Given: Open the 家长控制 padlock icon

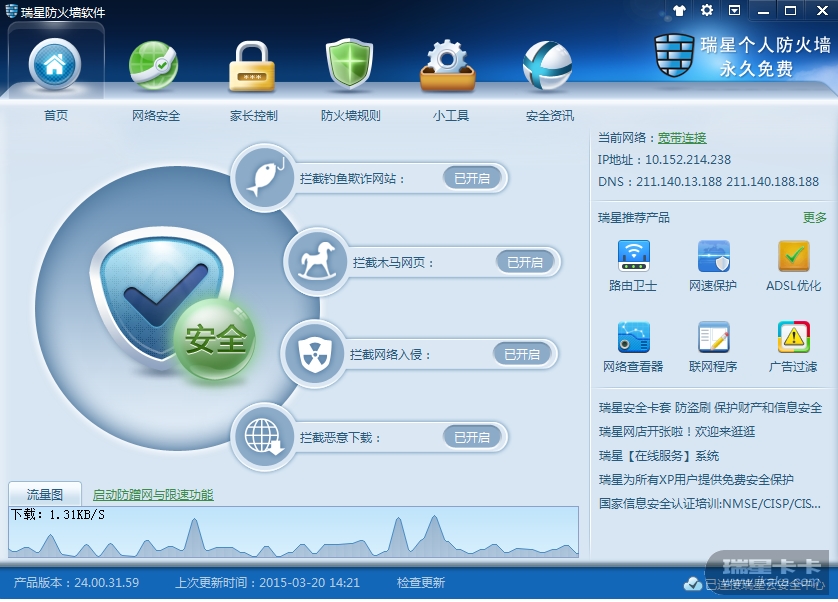Looking at the screenshot, I should point(252,66).
